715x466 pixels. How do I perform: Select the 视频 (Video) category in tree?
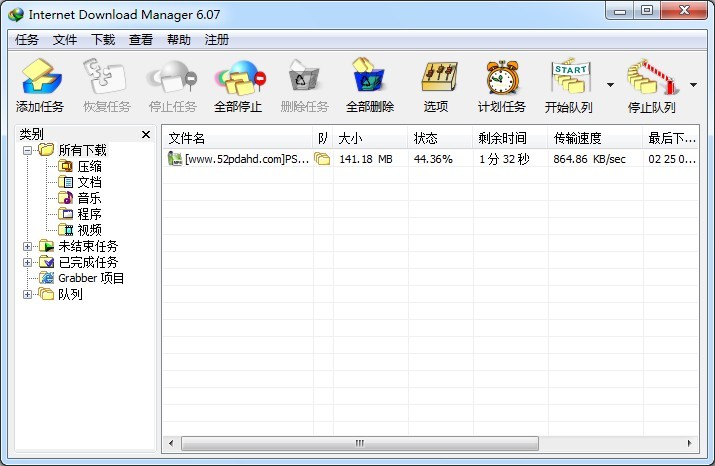coord(89,230)
